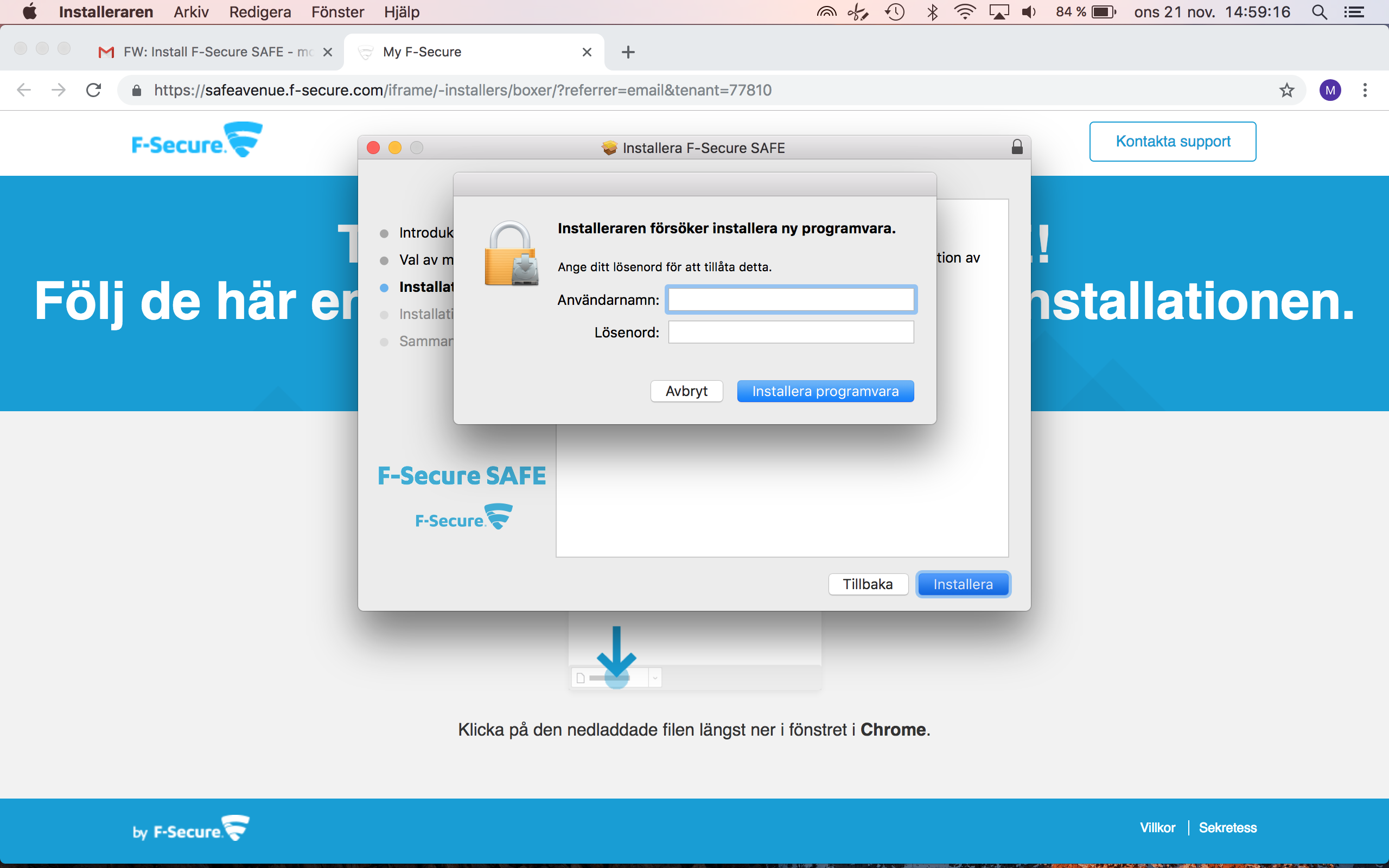Open the Kontakta support link

[x=1172, y=141]
